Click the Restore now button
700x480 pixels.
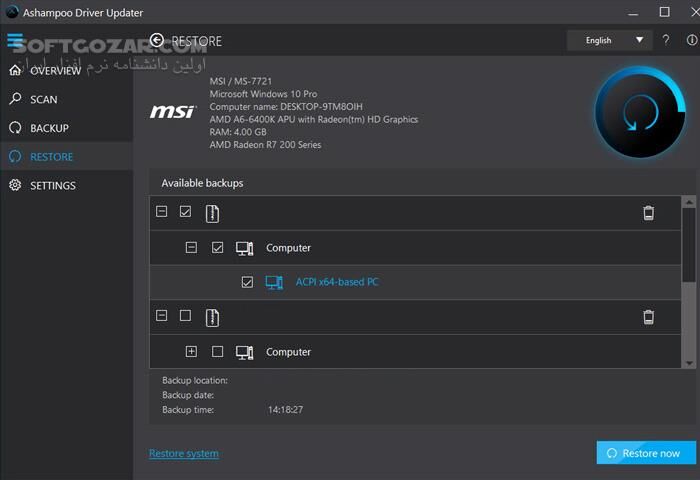pos(643,453)
